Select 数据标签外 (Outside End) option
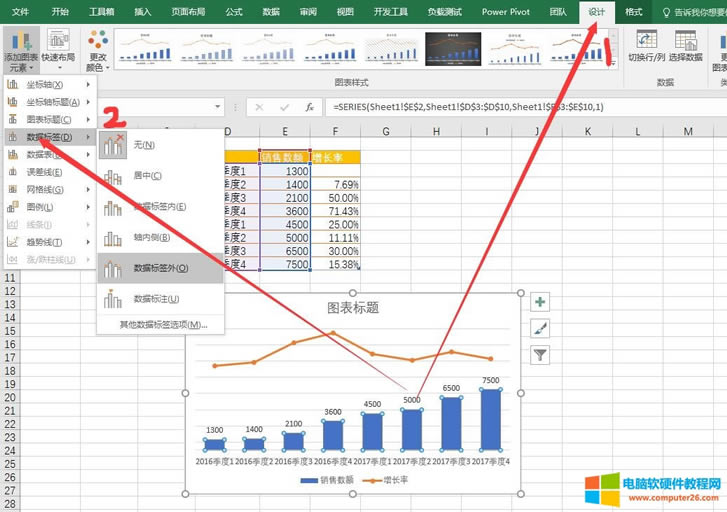 point(160,268)
